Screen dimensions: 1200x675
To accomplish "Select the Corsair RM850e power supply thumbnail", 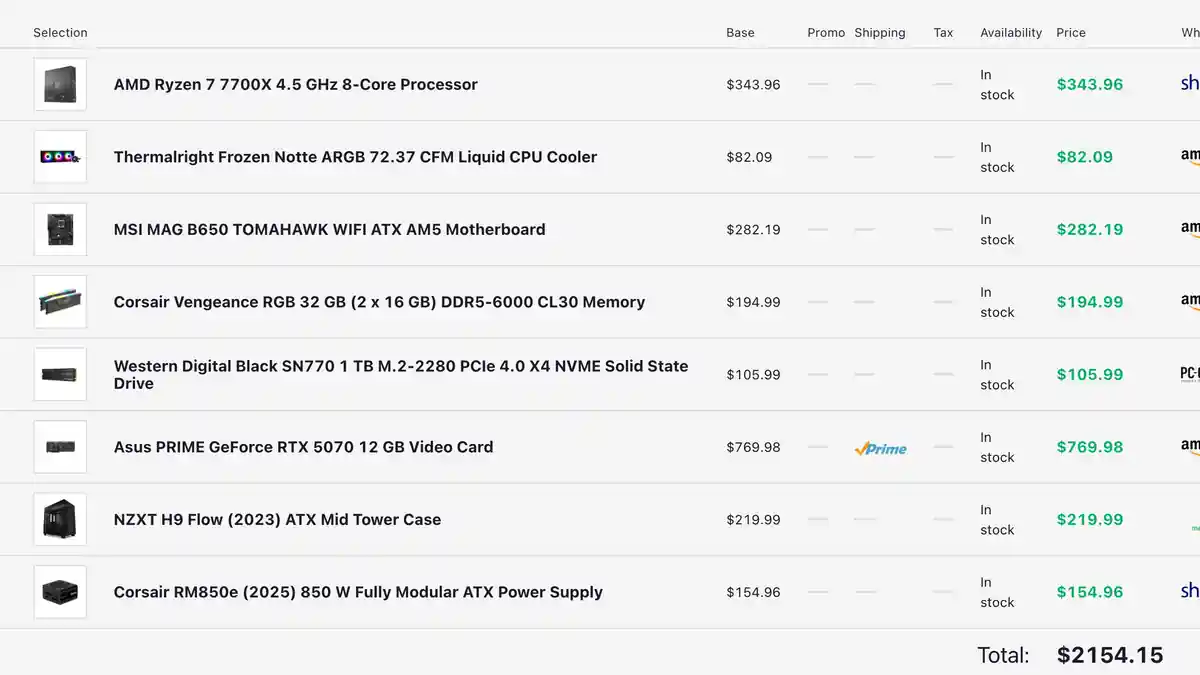I will coord(60,592).
